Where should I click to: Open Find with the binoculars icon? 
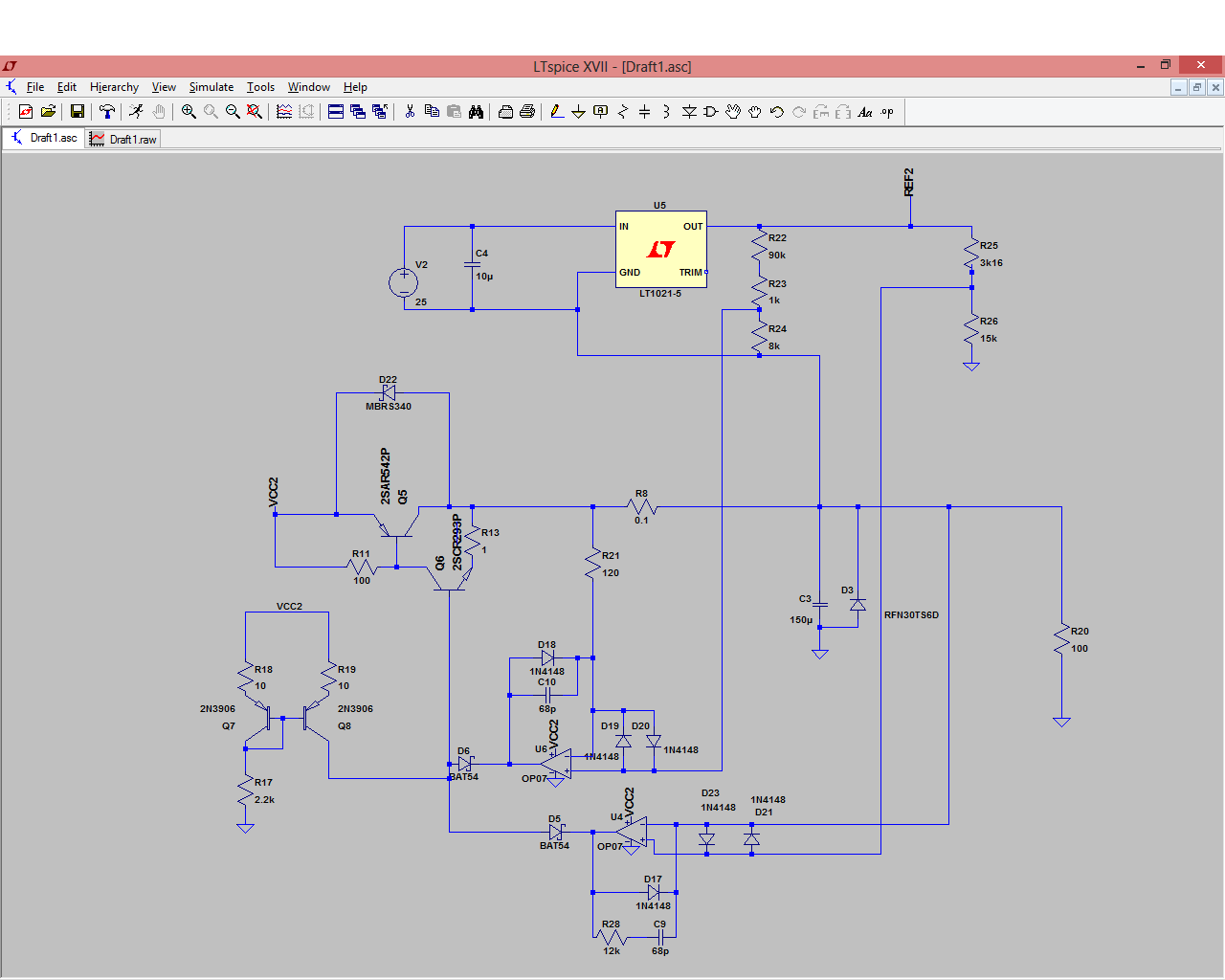coord(476,112)
